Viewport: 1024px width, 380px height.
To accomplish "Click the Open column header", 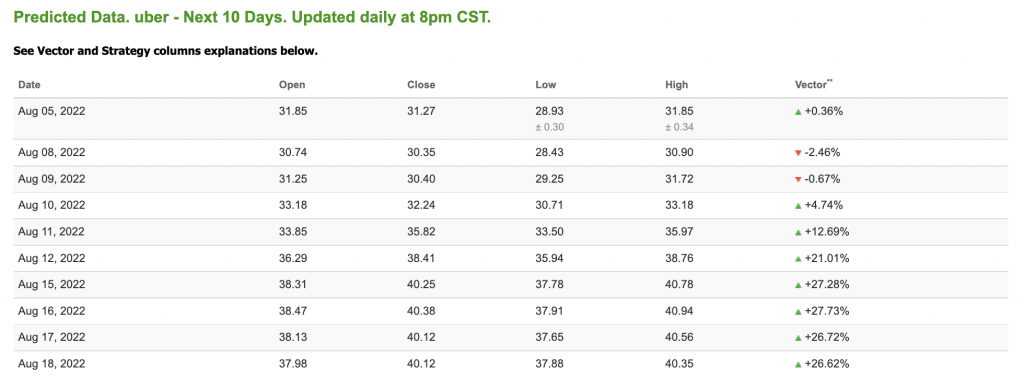I will (x=292, y=85).
